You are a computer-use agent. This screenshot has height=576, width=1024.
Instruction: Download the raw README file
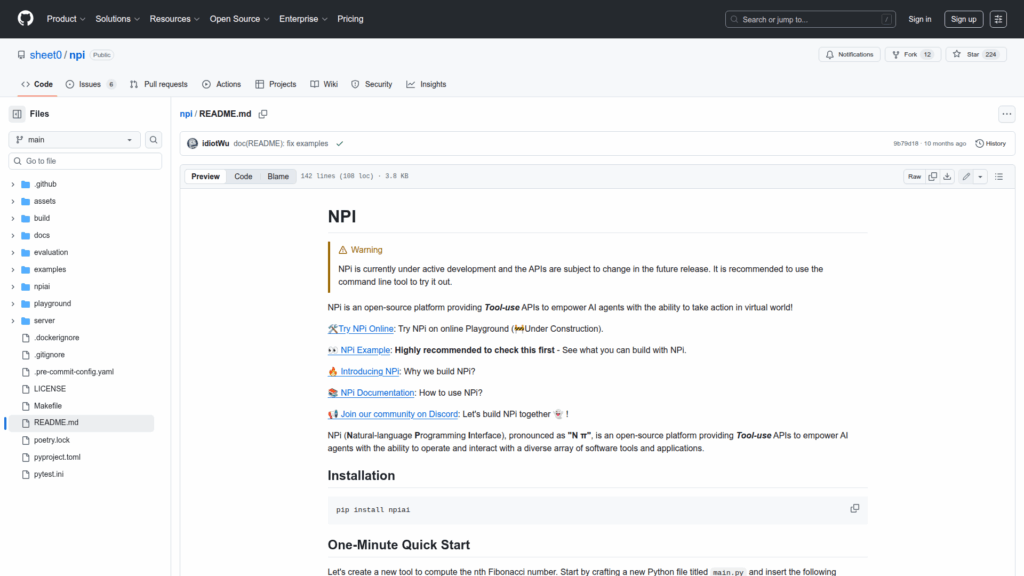click(x=947, y=176)
